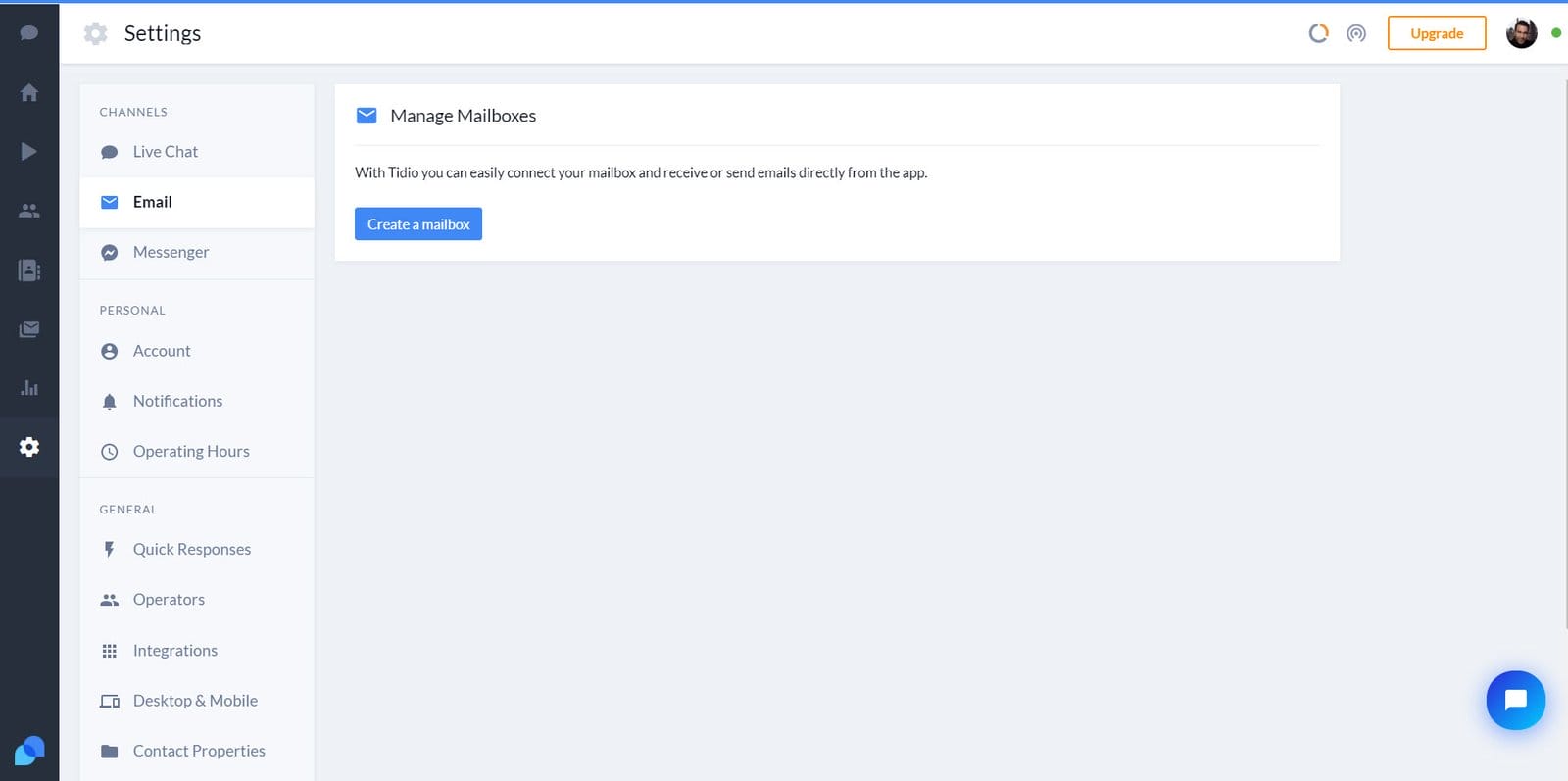The image size is (1568, 781).
Task: Open the visitors people icon
Action: point(29,211)
